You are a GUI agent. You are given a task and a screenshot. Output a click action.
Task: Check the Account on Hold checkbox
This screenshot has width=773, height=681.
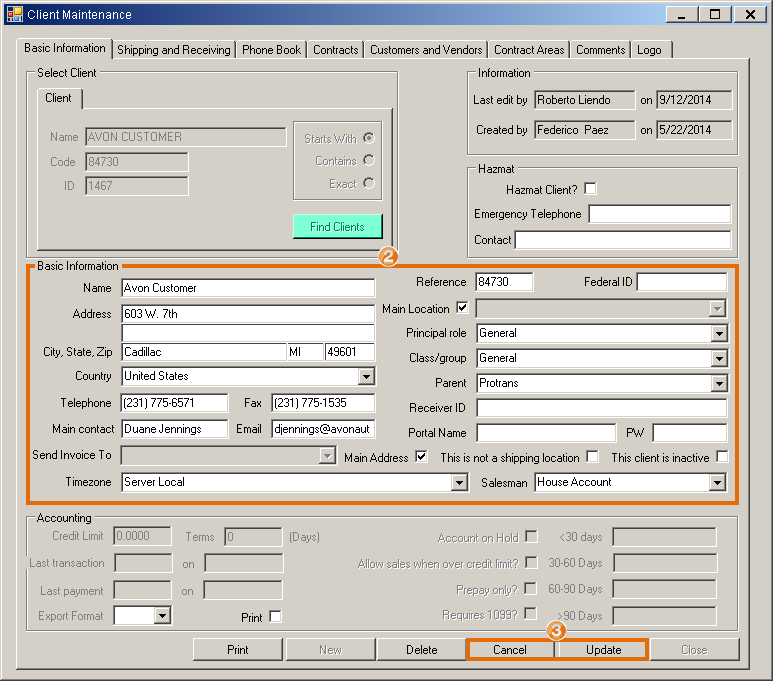point(531,537)
